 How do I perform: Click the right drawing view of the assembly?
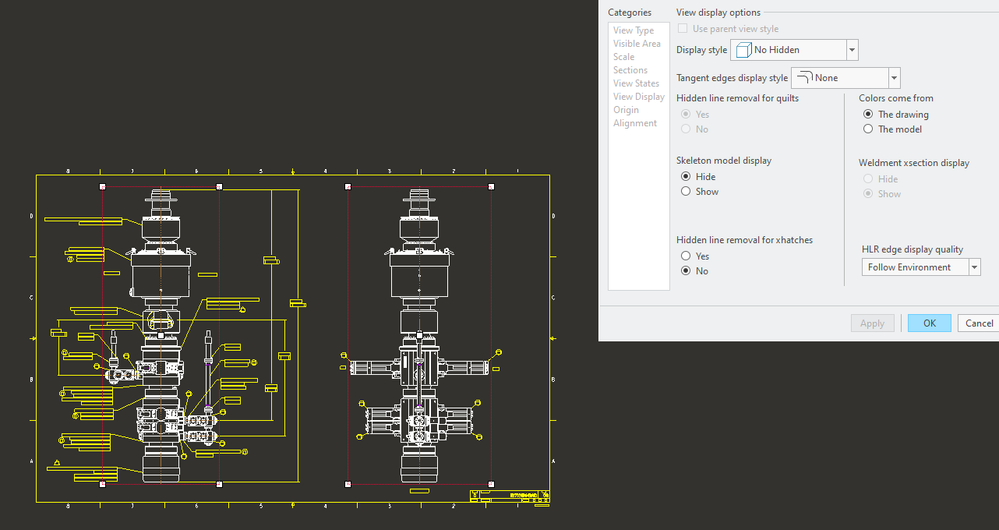point(419,335)
